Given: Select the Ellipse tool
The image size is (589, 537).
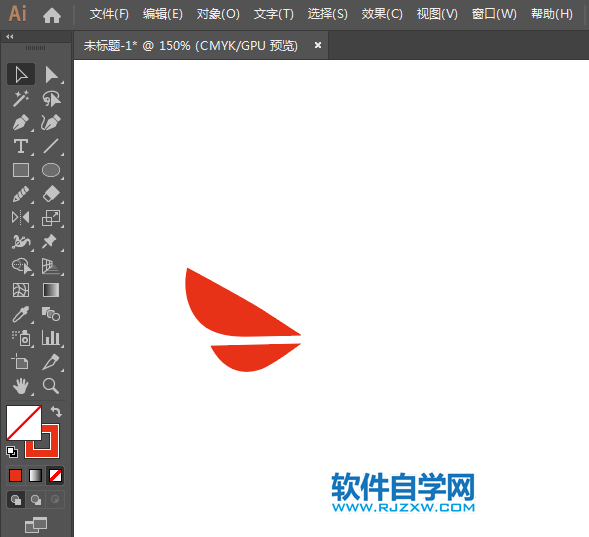Looking at the screenshot, I should click(51, 170).
